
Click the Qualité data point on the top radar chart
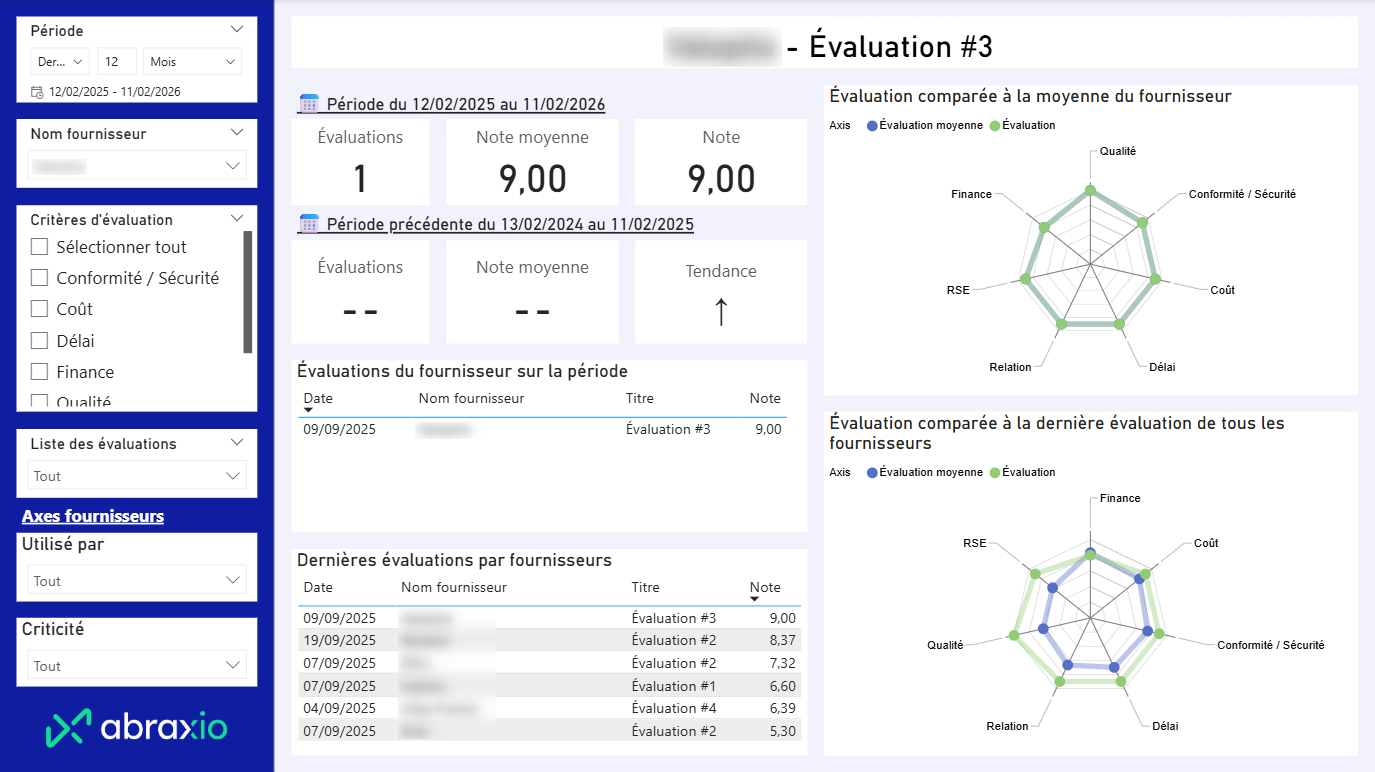(1090, 190)
